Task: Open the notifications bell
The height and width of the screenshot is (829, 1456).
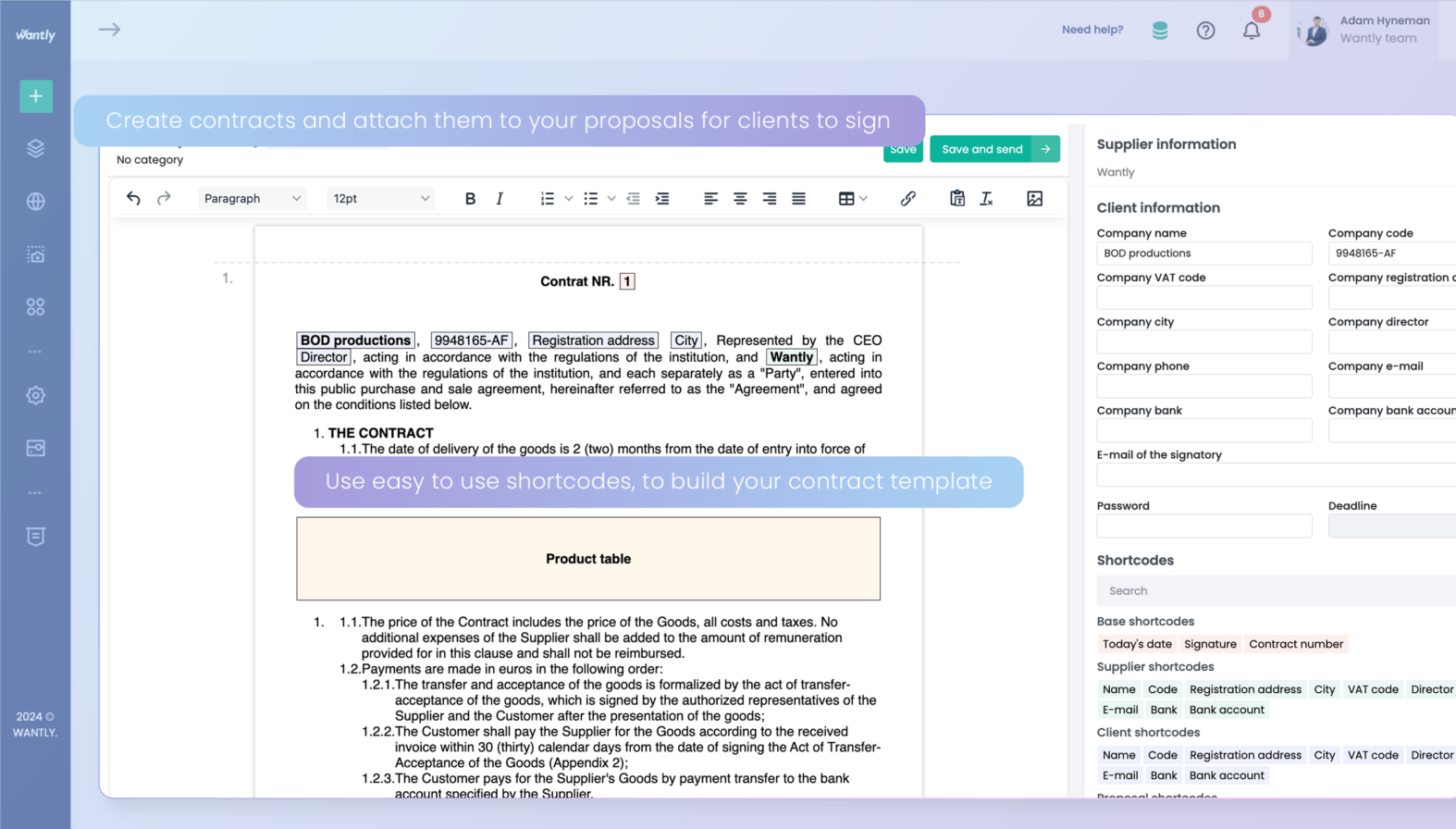Action: point(1251,31)
